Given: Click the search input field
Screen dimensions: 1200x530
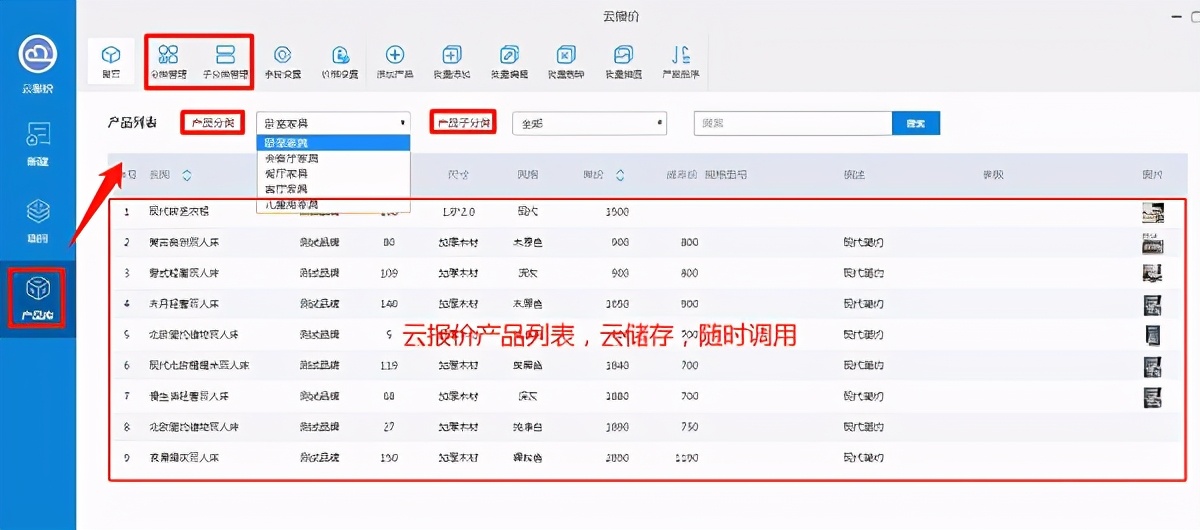Looking at the screenshot, I should (x=793, y=123).
